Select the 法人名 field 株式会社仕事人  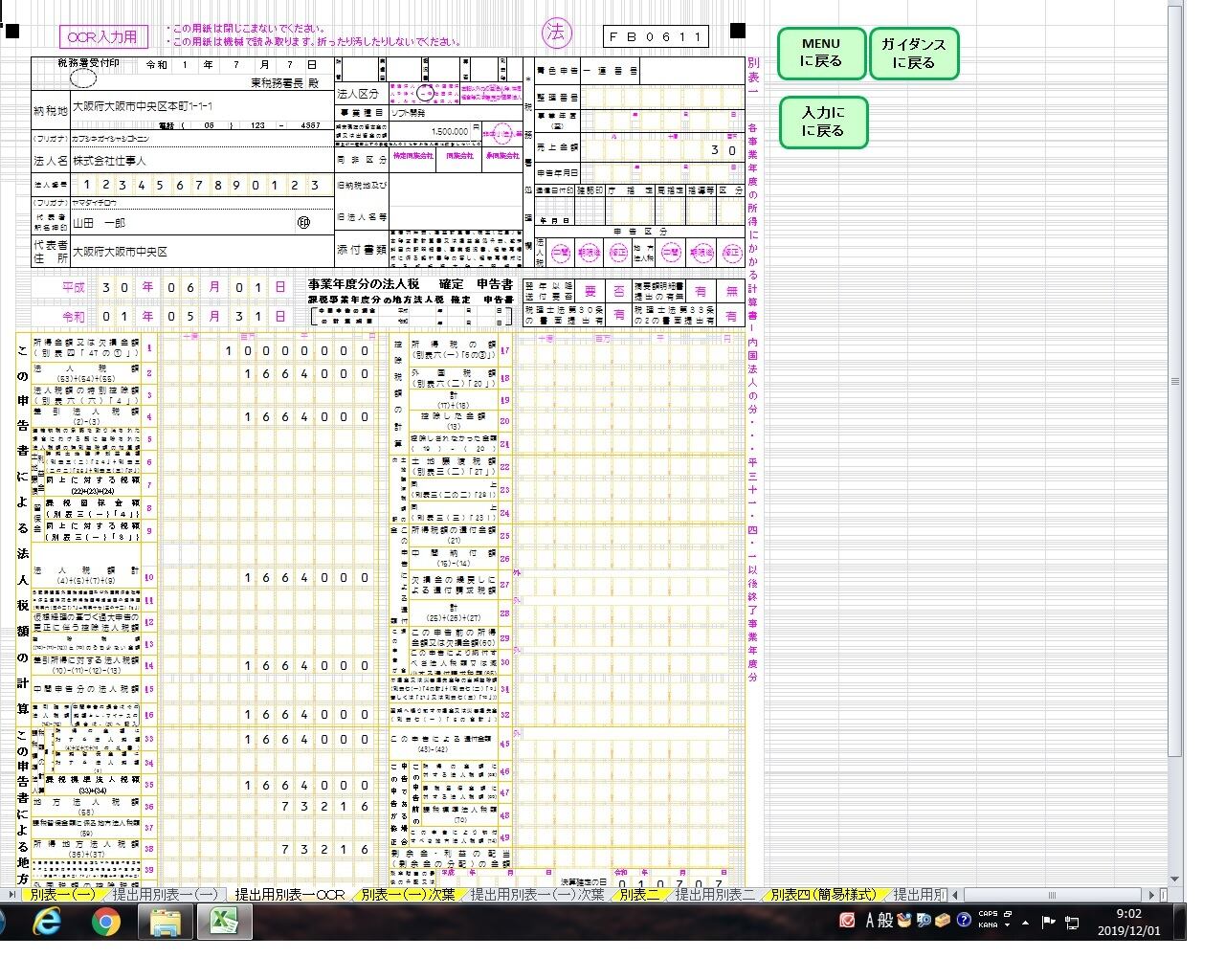[201, 161]
